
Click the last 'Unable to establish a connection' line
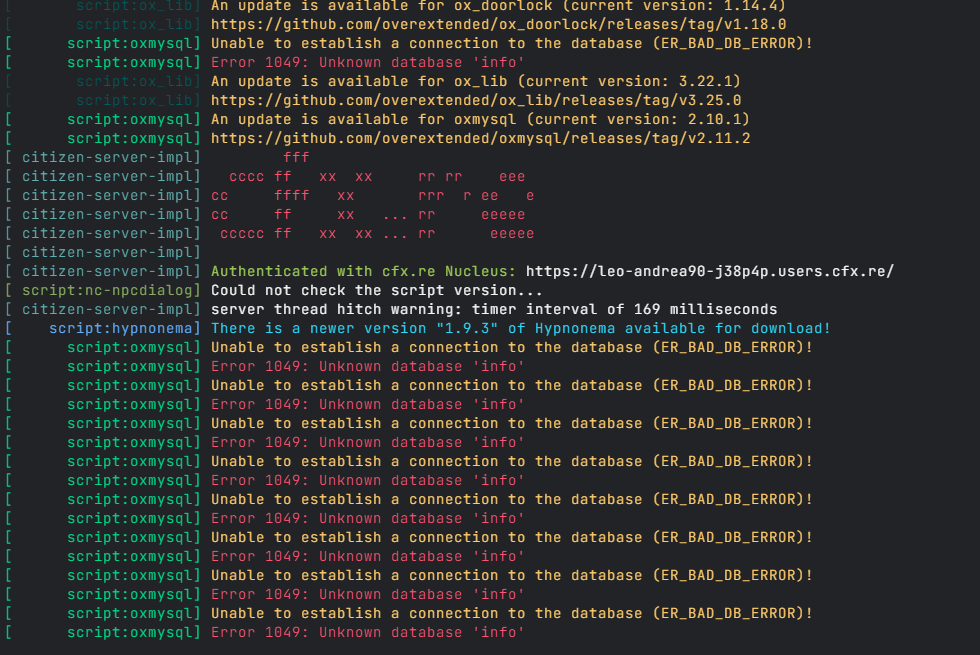(511, 614)
